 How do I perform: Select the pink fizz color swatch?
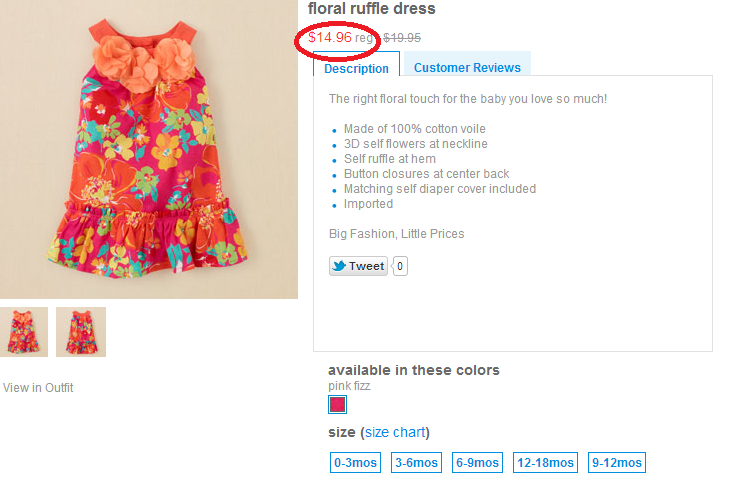coord(338,405)
